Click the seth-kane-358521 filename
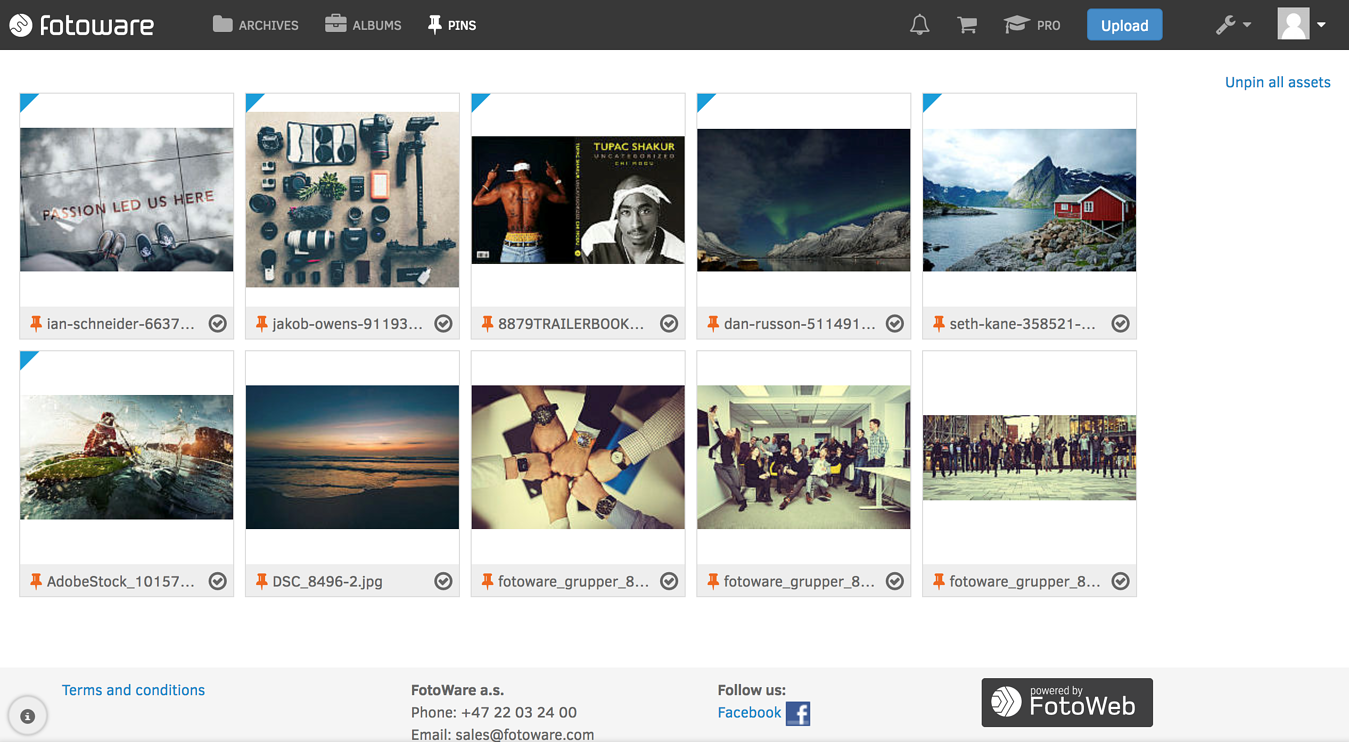 [1023, 323]
